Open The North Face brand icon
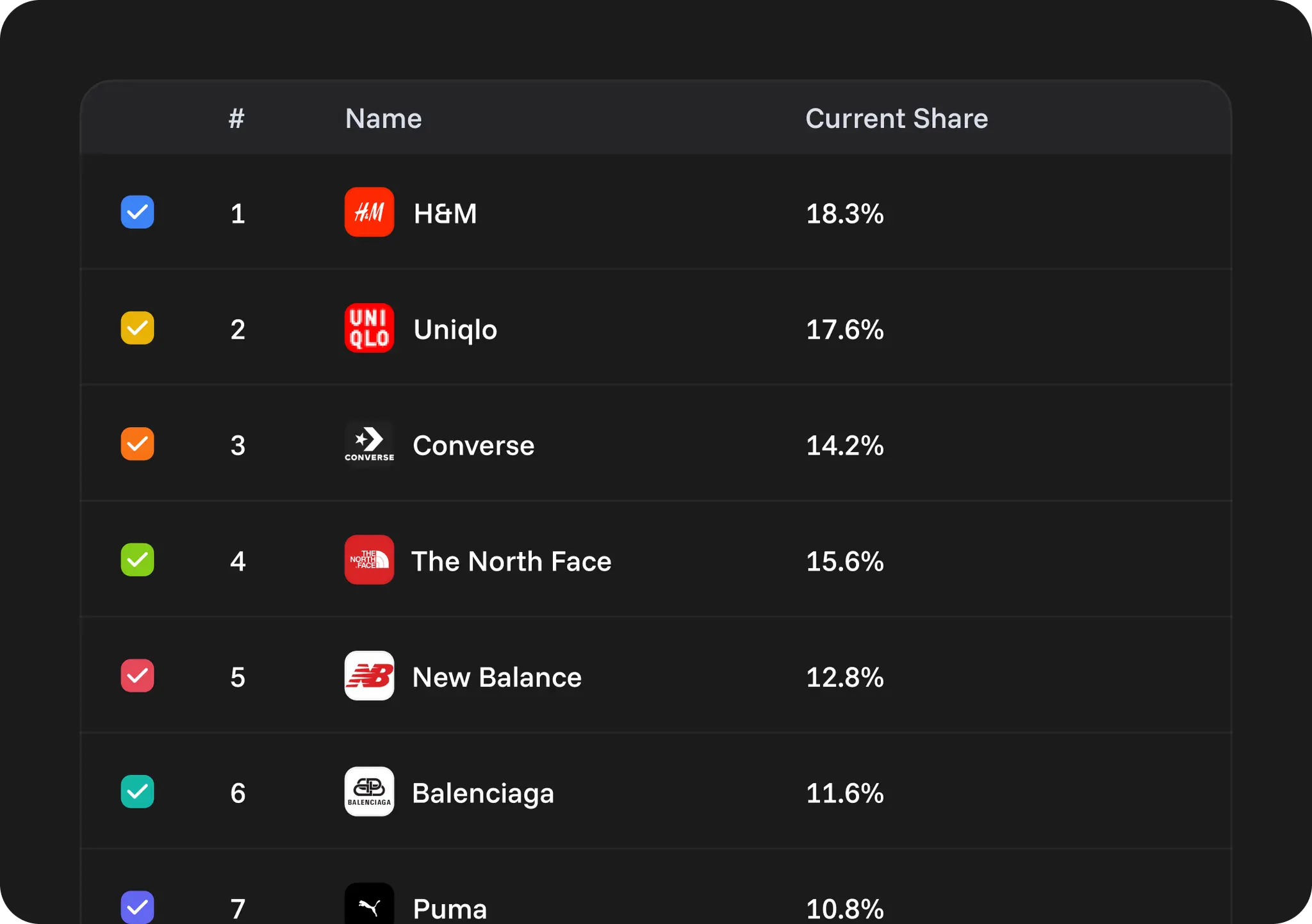 click(369, 560)
